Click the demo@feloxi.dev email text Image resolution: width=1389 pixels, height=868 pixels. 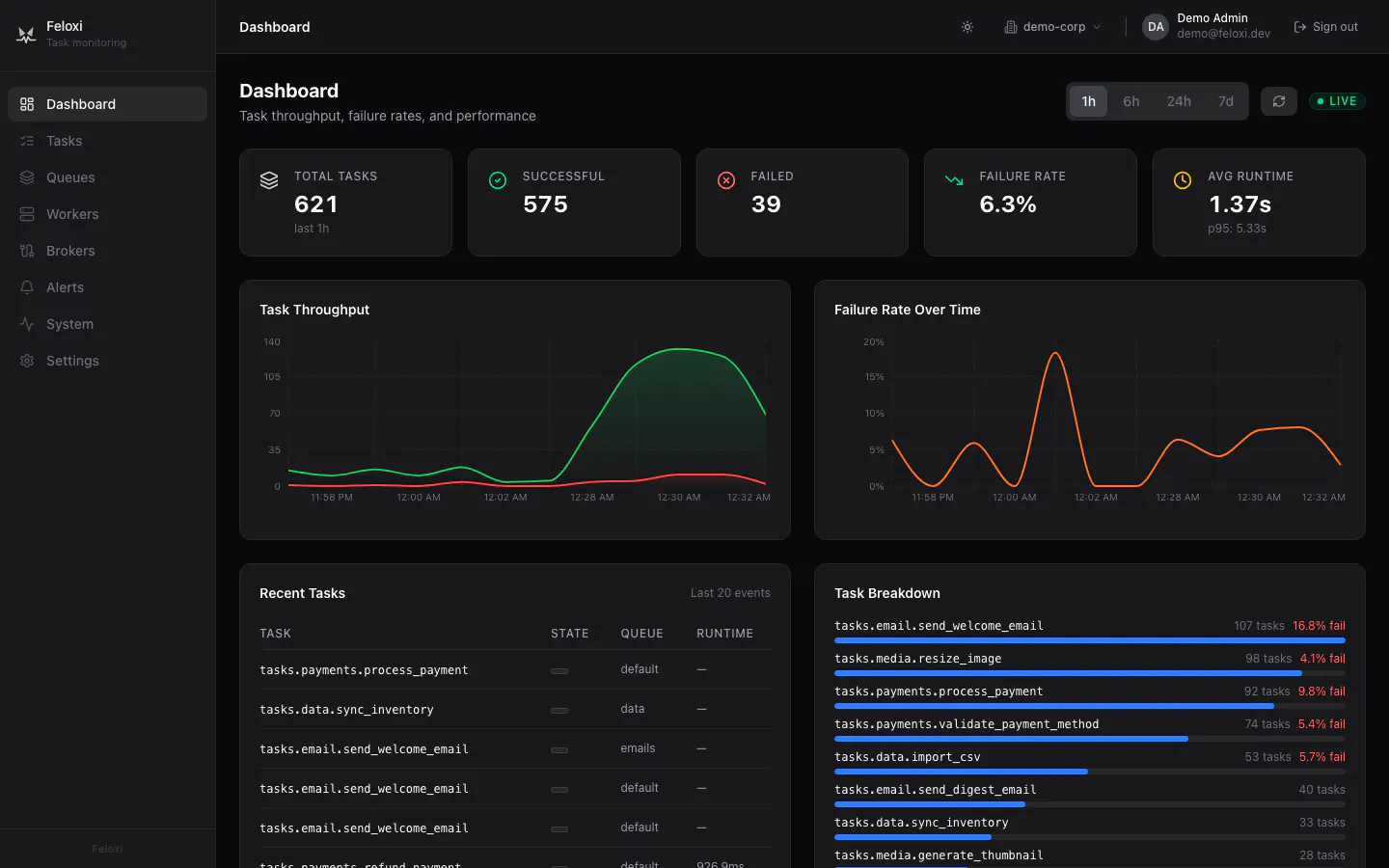[1223, 34]
